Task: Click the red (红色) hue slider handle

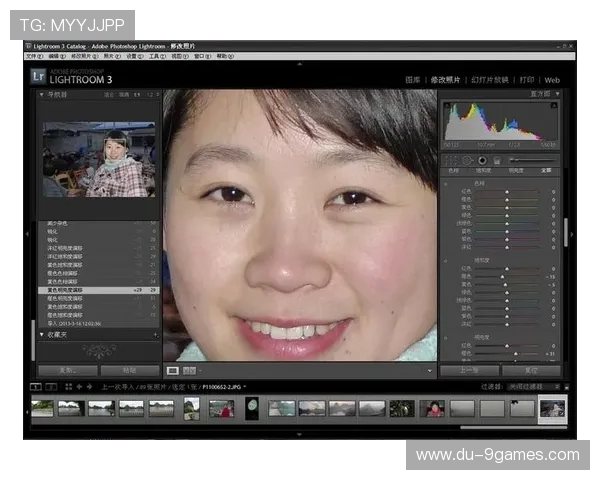Action: 506,192
